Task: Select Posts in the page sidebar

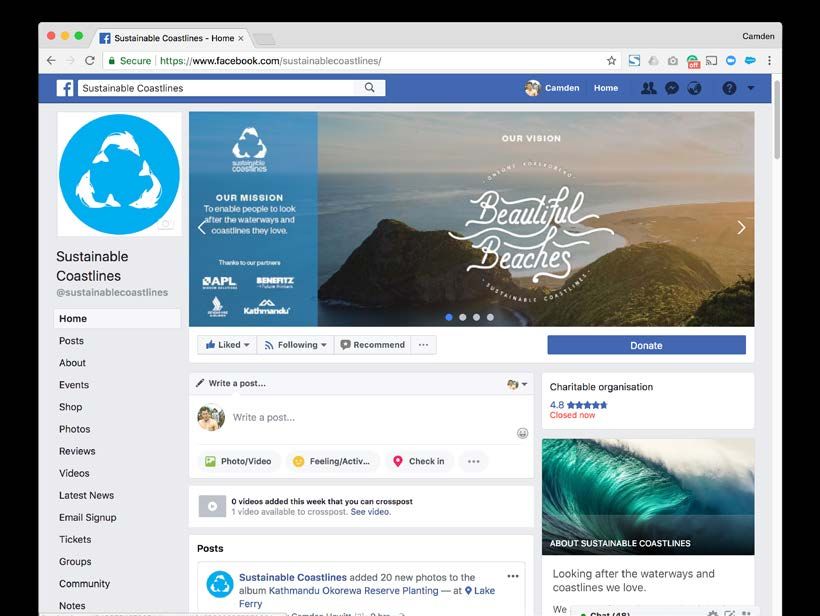Action: (x=71, y=340)
